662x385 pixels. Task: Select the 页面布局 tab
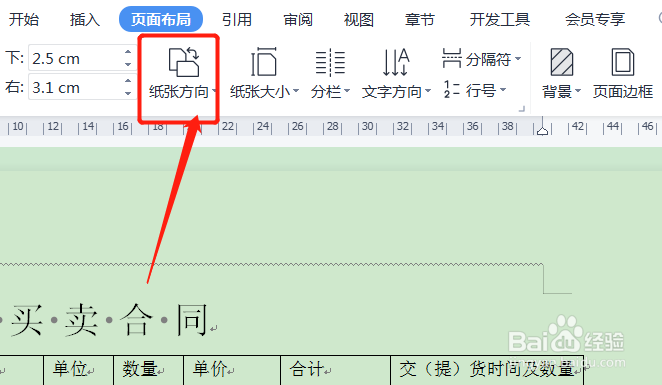(161, 19)
